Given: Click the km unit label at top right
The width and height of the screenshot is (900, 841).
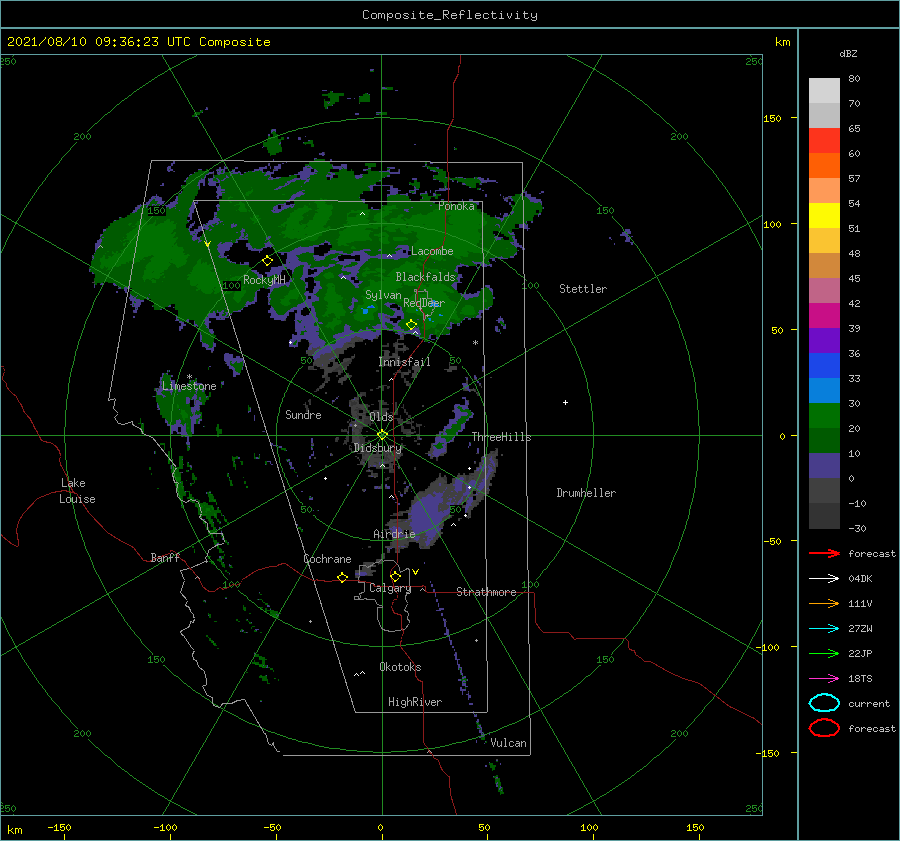Looking at the screenshot, I should pos(783,42).
